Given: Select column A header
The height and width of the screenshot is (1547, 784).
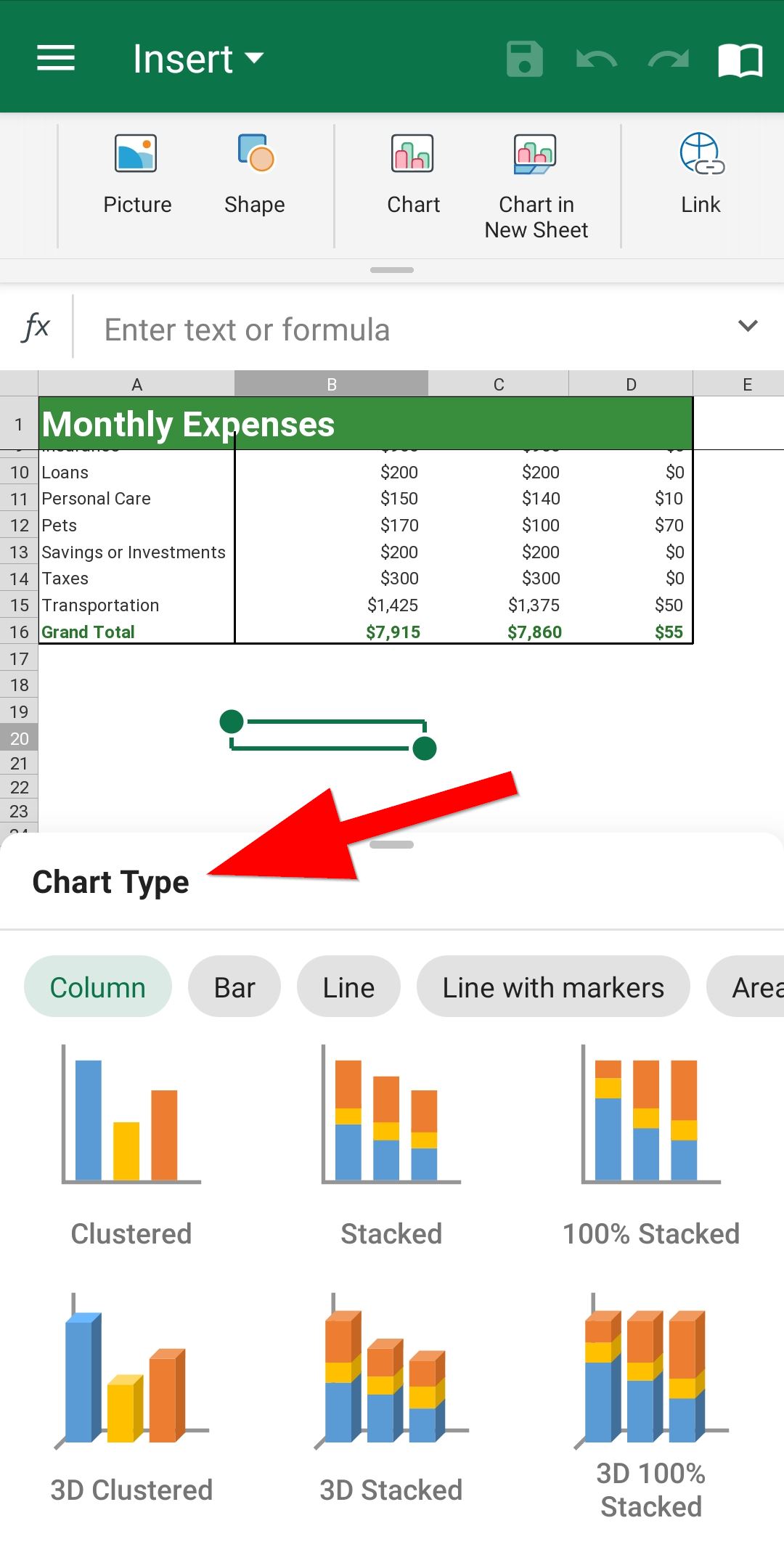Looking at the screenshot, I should (136, 384).
